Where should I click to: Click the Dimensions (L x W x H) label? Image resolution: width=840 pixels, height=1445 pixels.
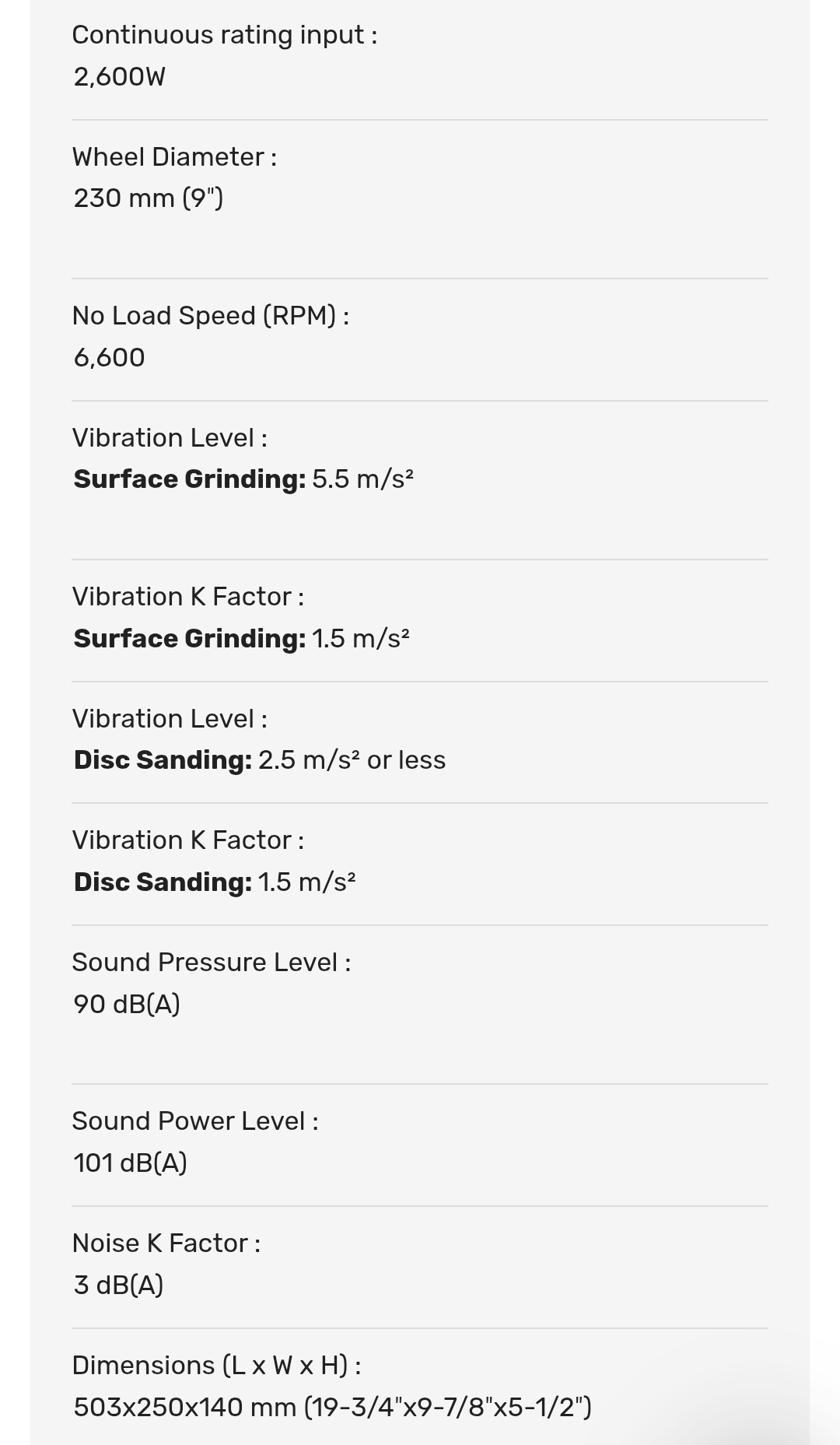click(x=216, y=1366)
